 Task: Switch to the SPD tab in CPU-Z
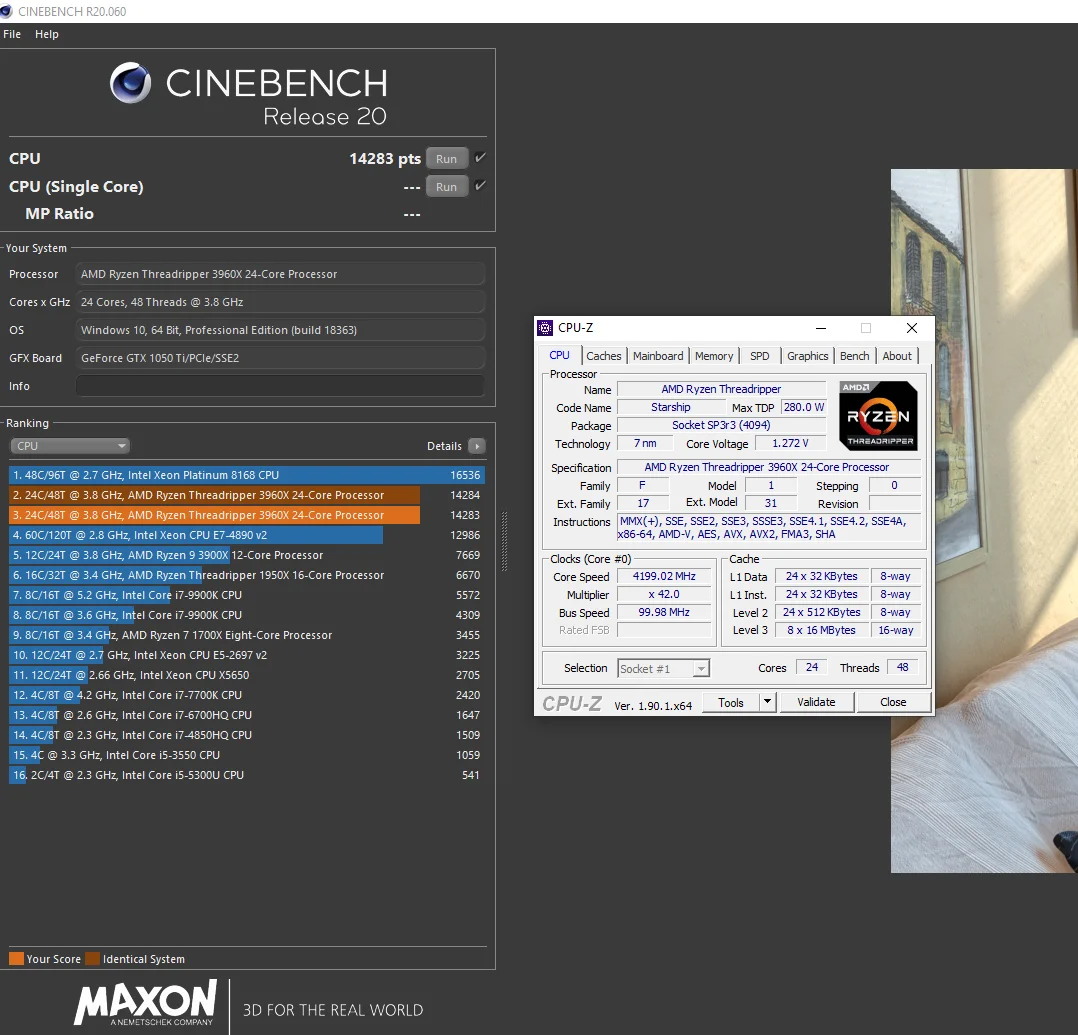tap(760, 356)
